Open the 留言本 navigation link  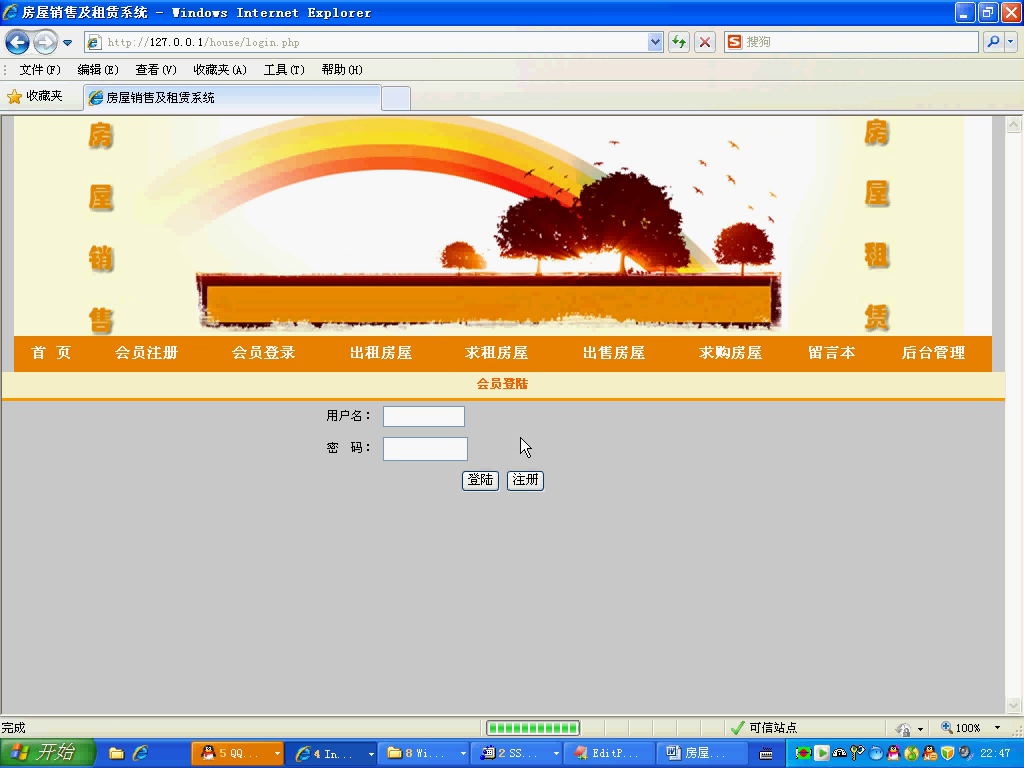(831, 353)
